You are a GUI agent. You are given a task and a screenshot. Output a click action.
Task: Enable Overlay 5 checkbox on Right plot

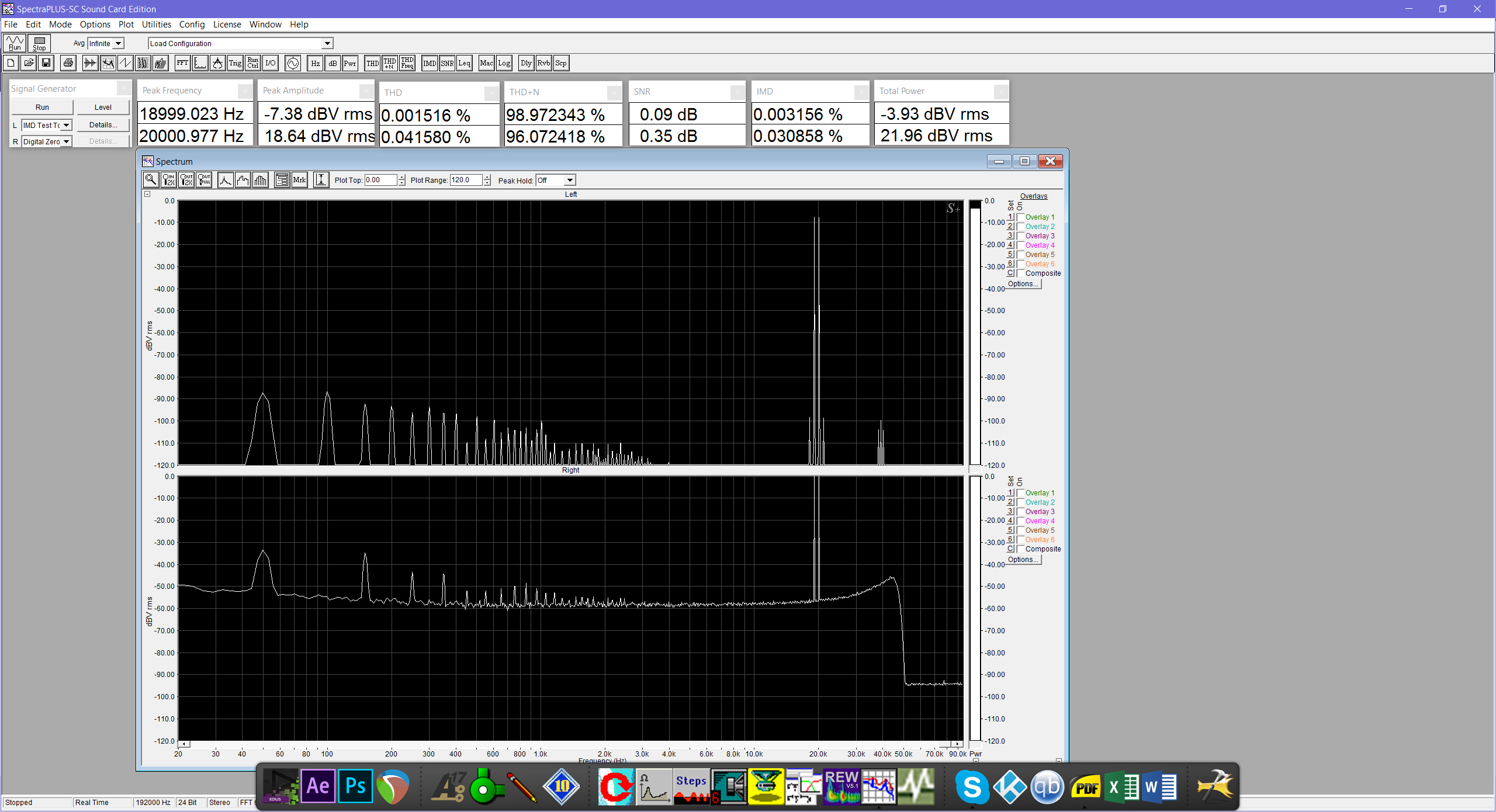point(1020,530)
